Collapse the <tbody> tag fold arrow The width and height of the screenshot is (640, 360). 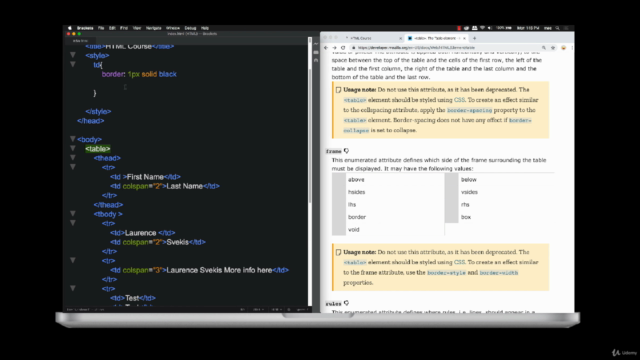click(x=73, y=214)
